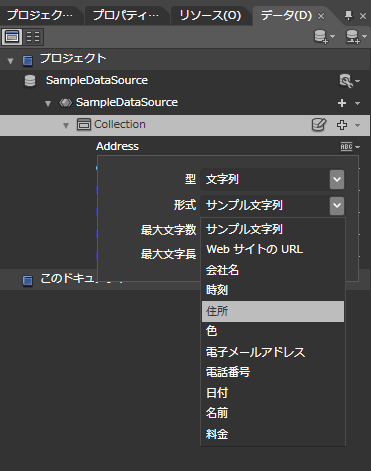Collapse the Collection node

tap(66, 125)
